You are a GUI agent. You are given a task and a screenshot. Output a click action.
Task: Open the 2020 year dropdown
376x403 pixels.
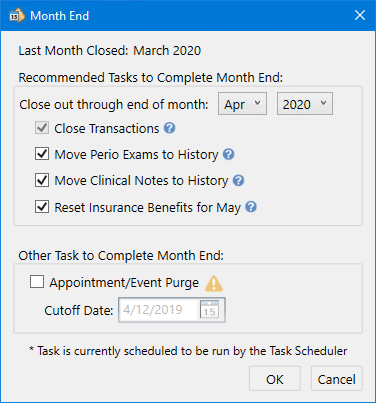point(305,104)
